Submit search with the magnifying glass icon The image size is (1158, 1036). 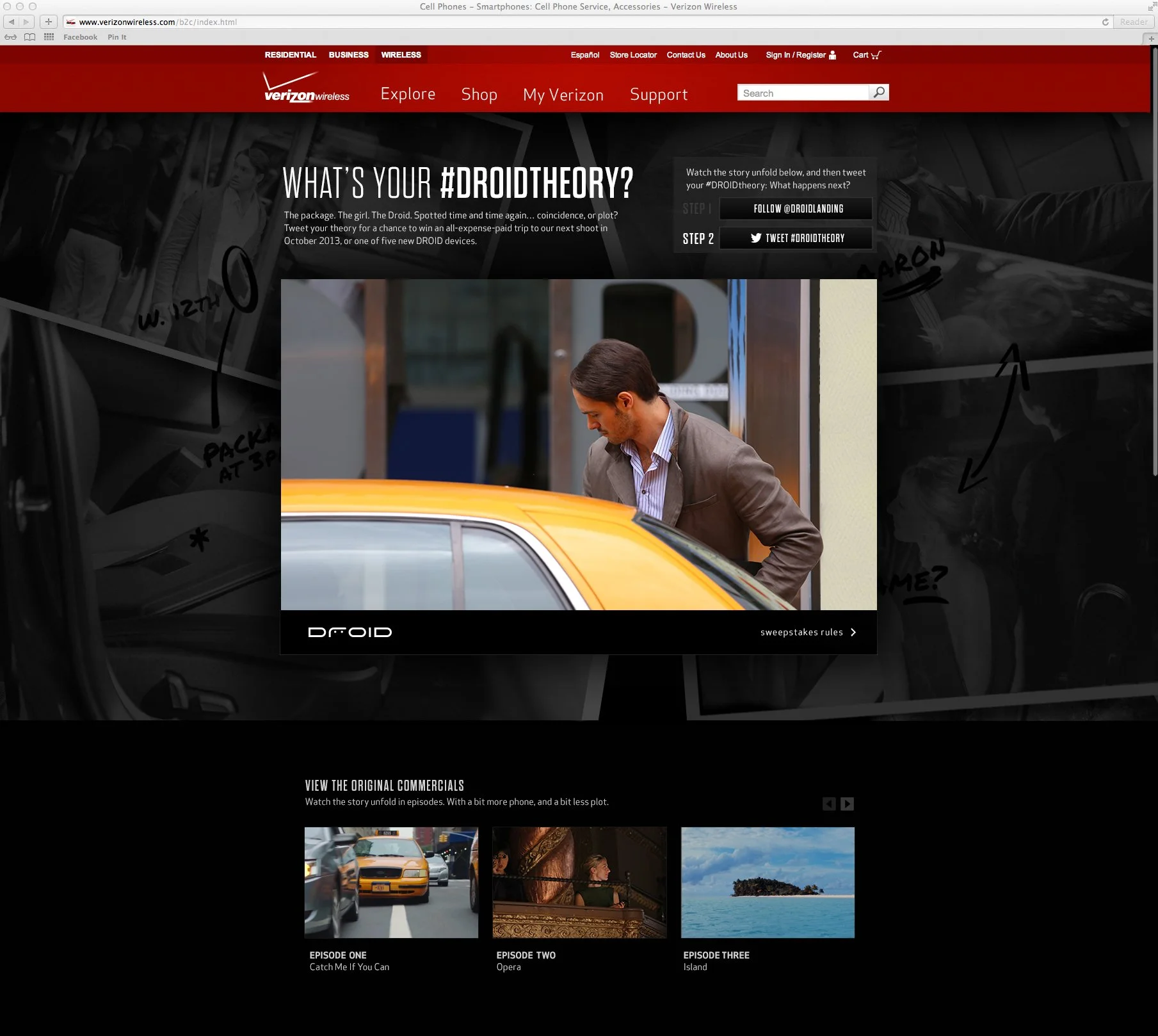click(x=879, y=93)
